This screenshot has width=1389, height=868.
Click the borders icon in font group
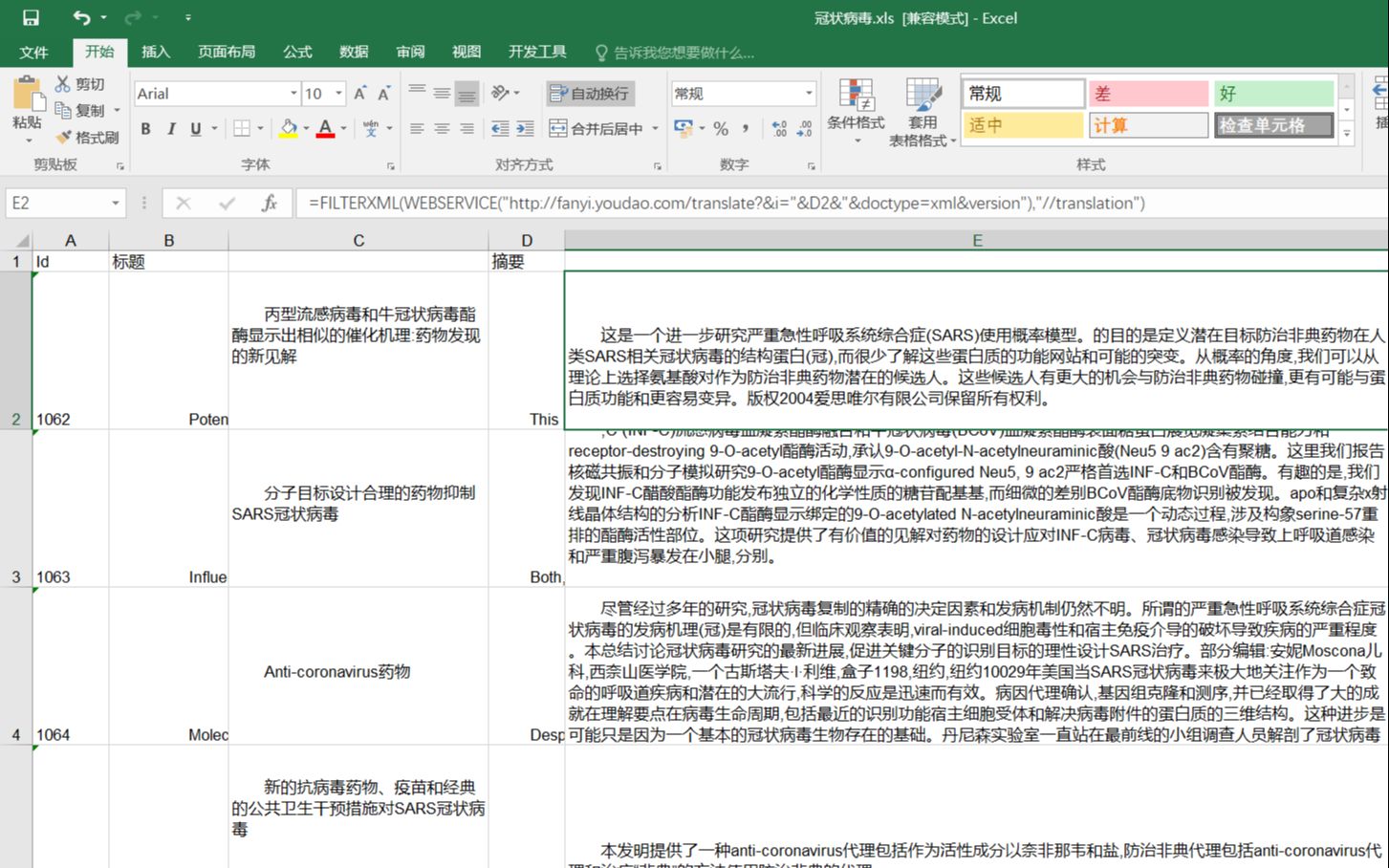[242, 128]
